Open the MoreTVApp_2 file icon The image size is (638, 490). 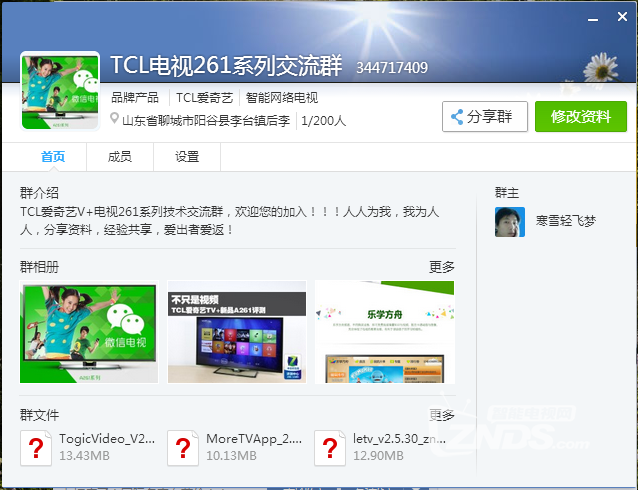(183, 448)
